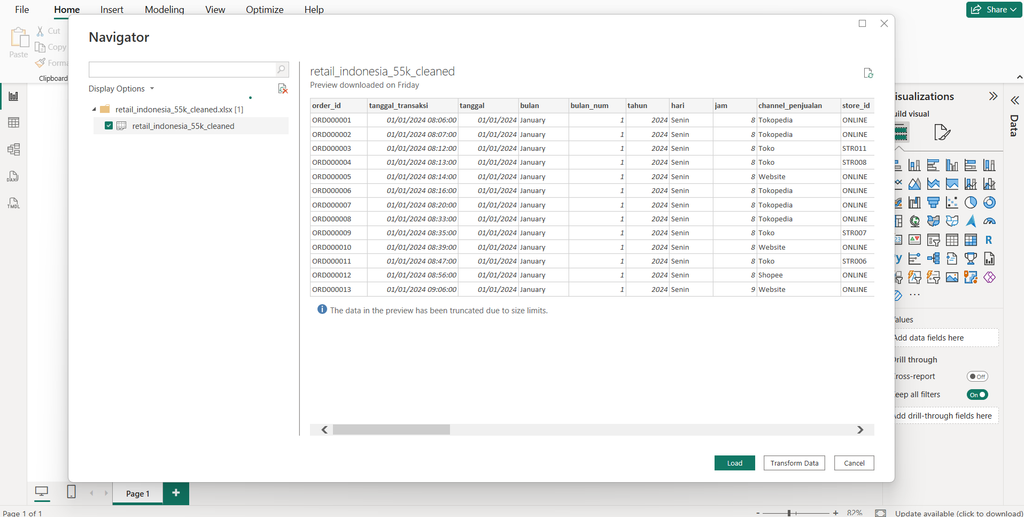Open the Display Options dropdown

pyautogui.click(x=121, y=89)
